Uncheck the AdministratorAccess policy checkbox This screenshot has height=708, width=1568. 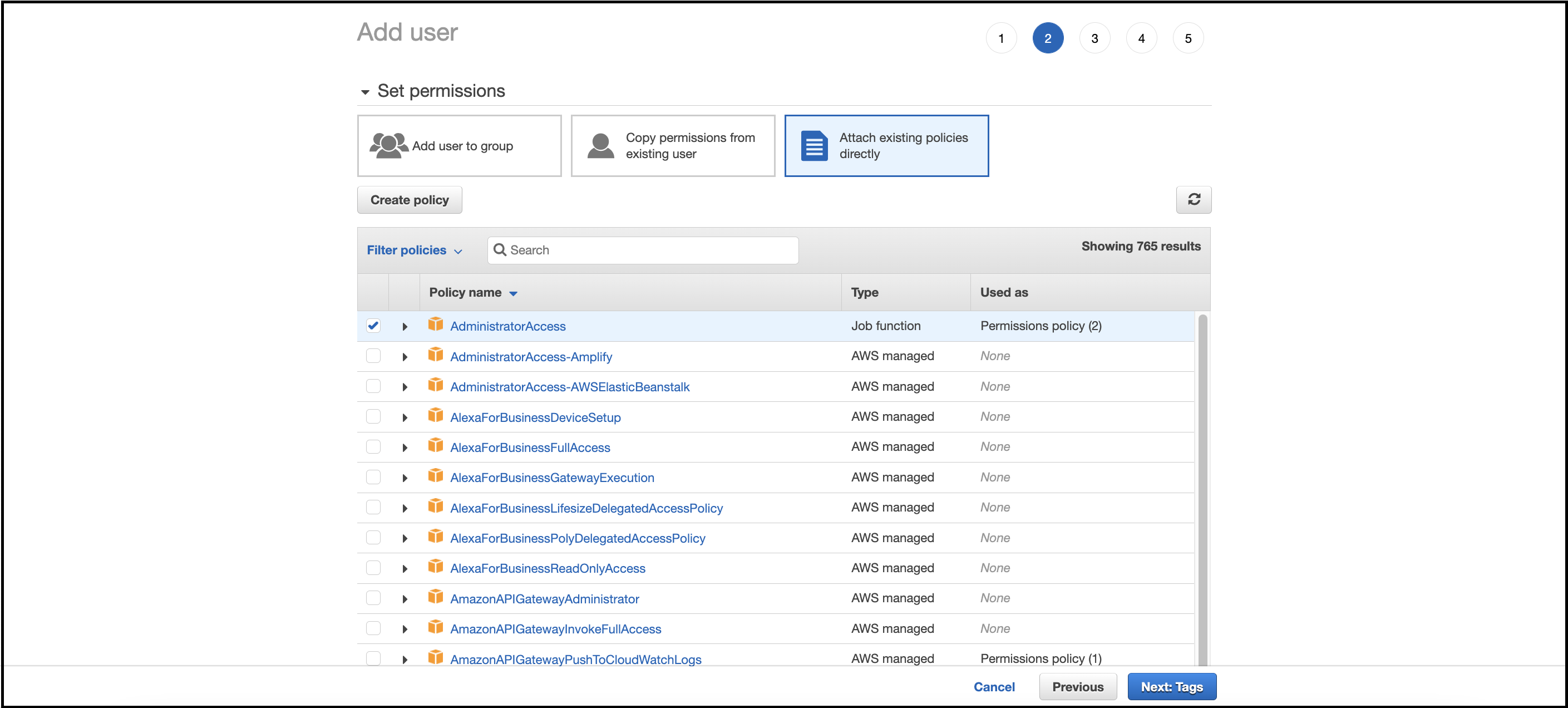pyautogui.click(x=373, y=326)
